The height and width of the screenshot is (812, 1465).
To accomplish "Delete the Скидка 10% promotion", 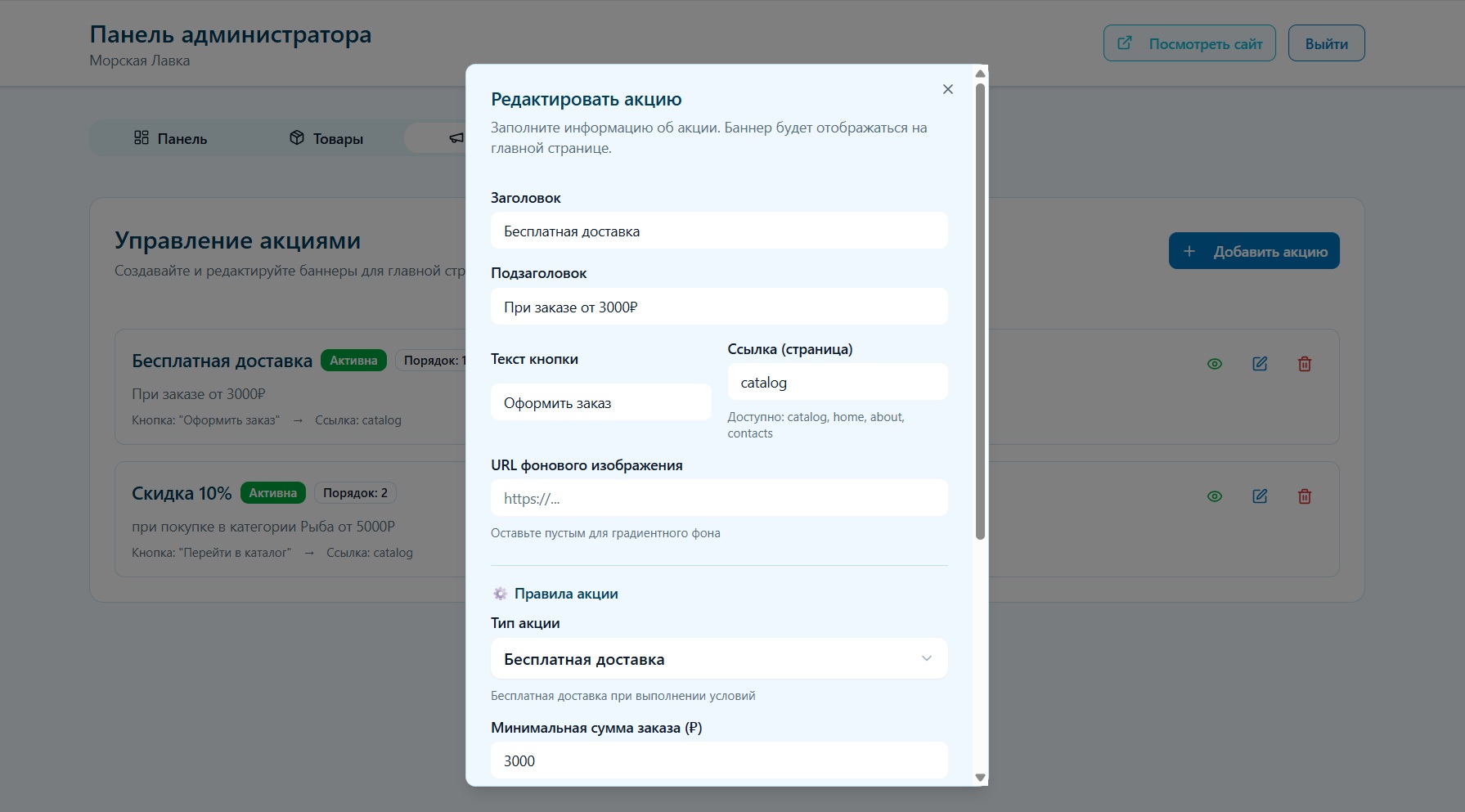I will point(1305,496).
